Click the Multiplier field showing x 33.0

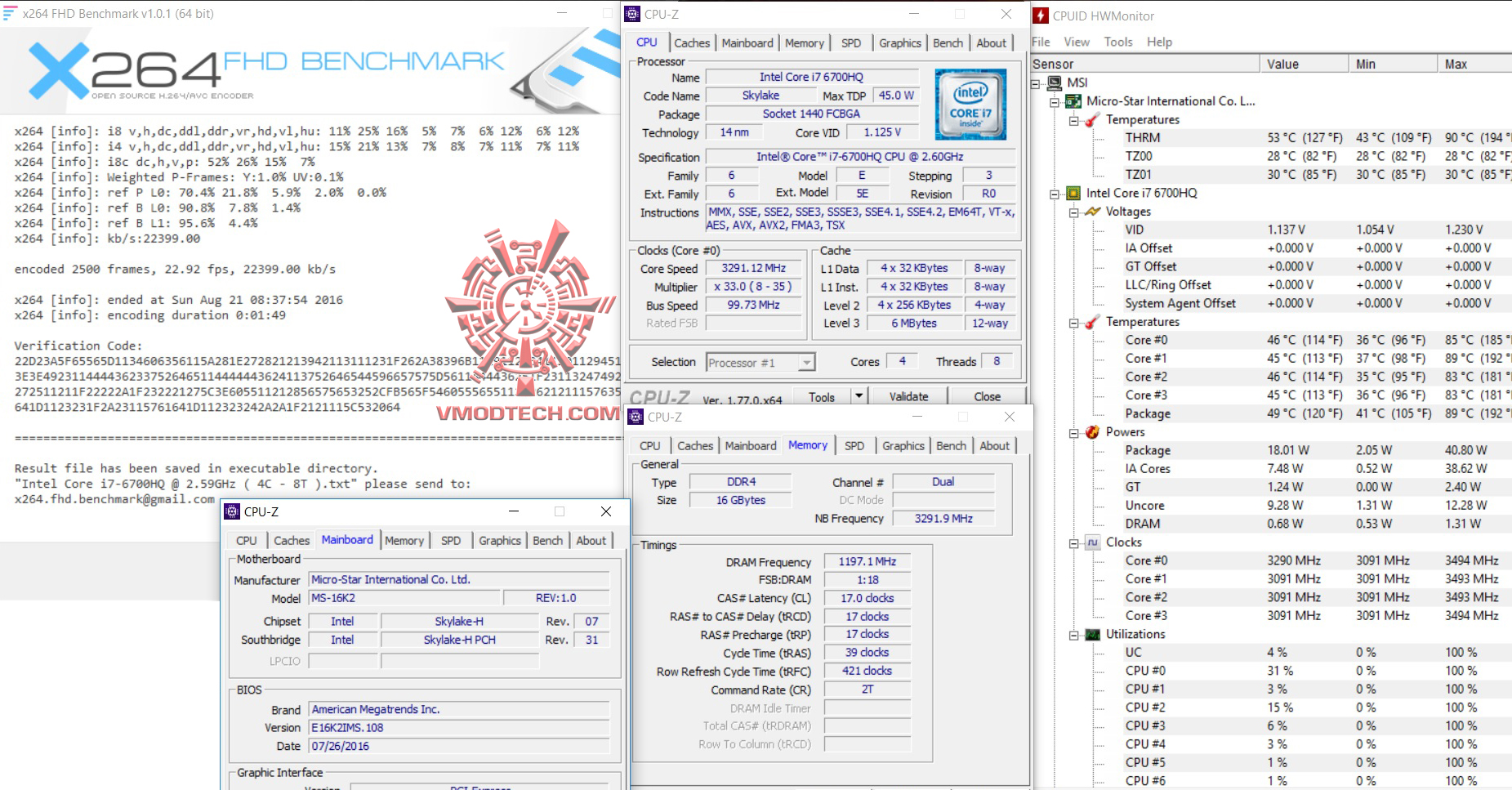tap(753, 287)
